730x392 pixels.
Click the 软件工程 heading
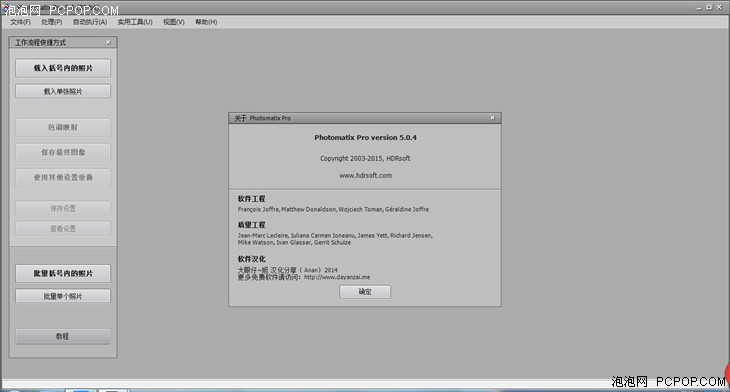251,199
